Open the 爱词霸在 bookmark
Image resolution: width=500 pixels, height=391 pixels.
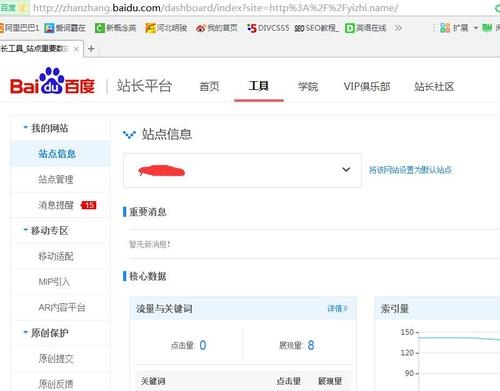click(65, 28)
